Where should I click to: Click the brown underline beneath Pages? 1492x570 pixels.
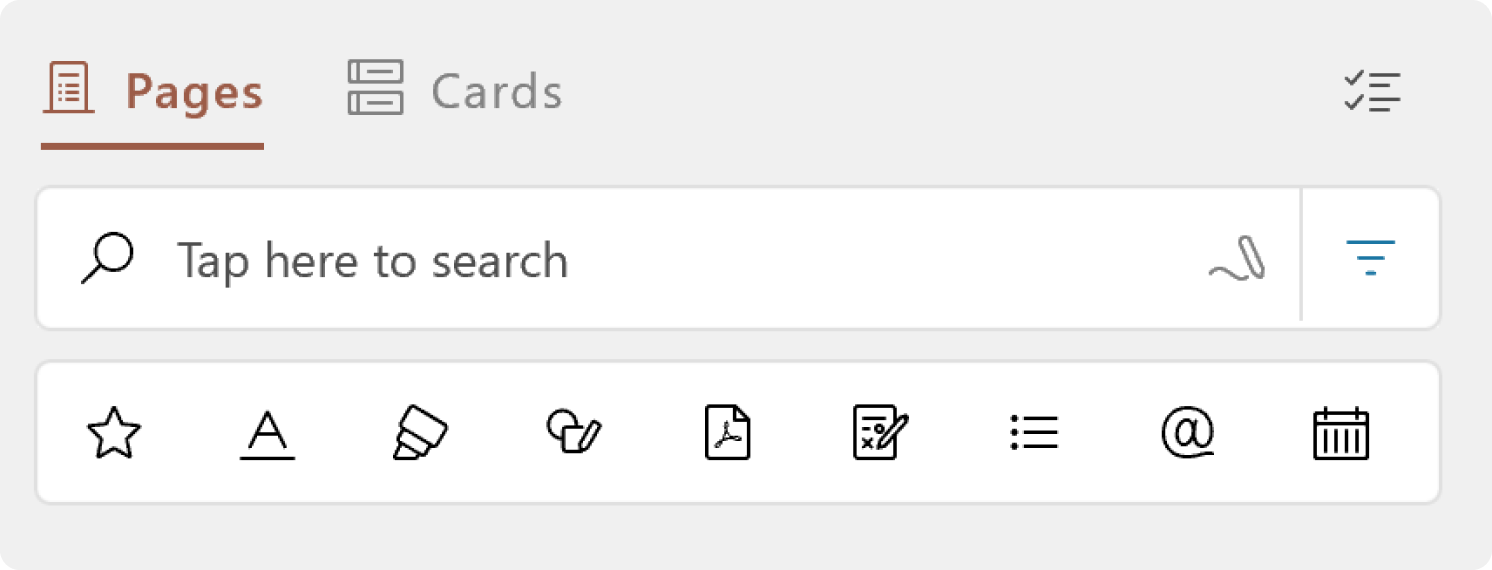coord(152,146)
